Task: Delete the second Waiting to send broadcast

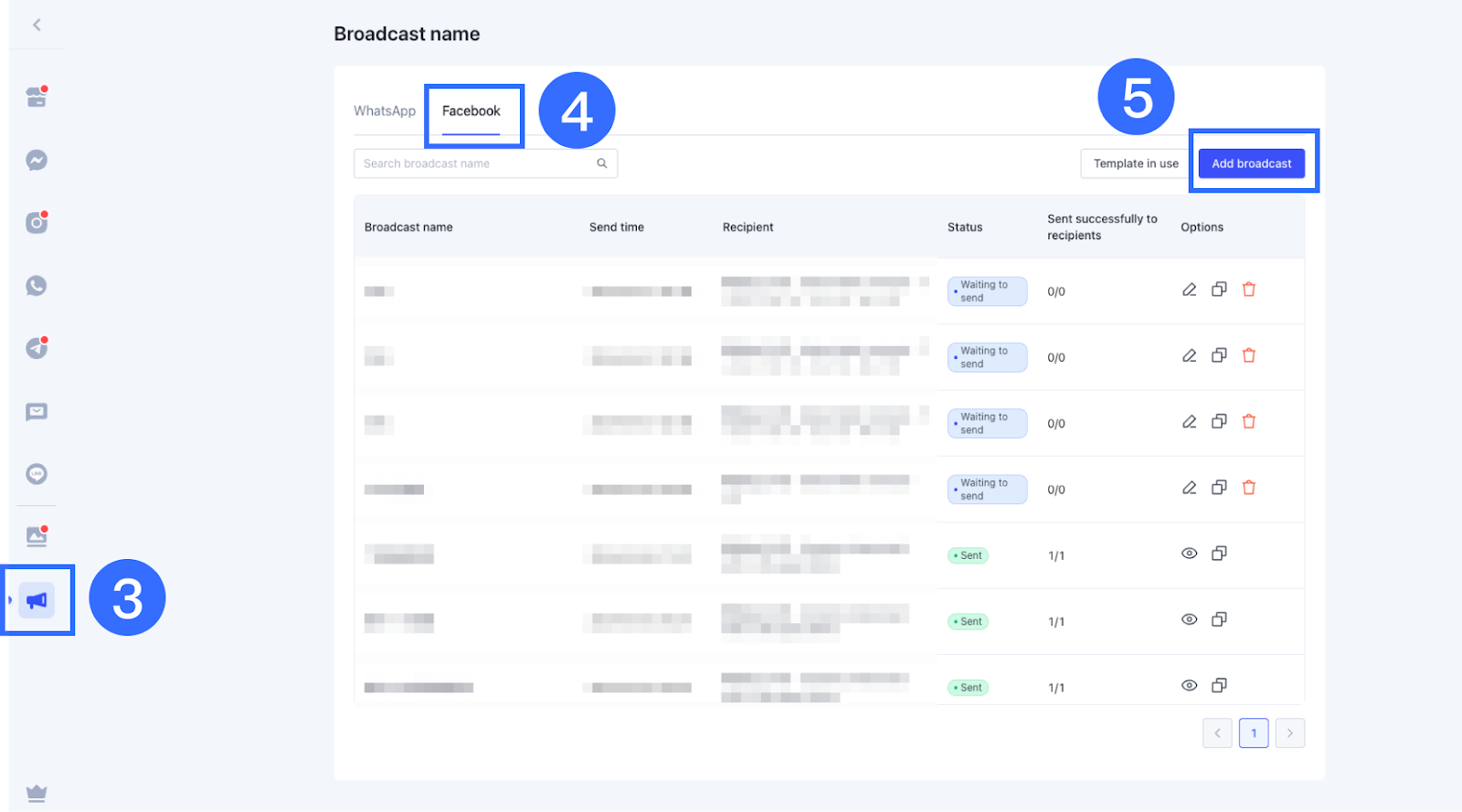Action: 1249,355
